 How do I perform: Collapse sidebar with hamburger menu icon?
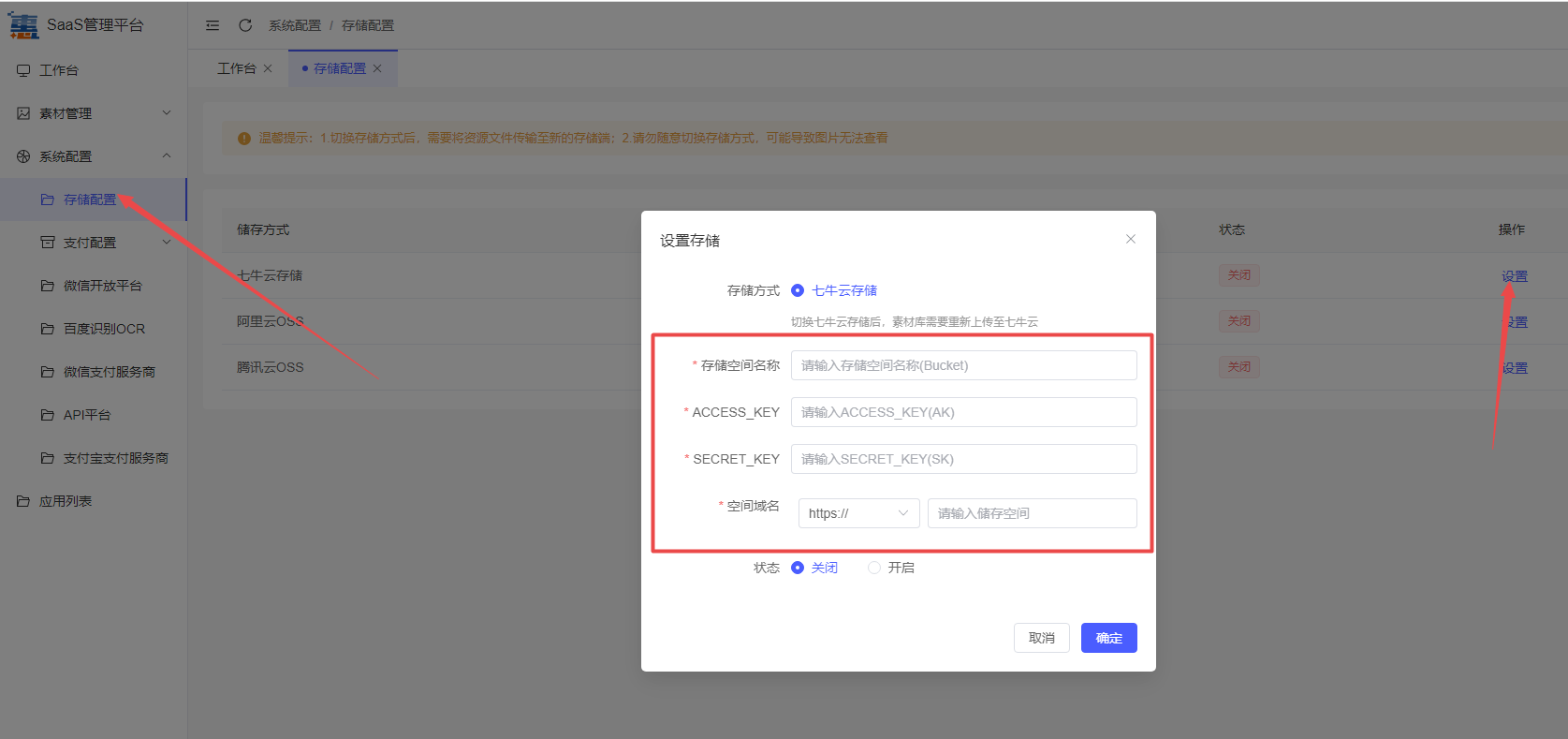coord(212,25)
